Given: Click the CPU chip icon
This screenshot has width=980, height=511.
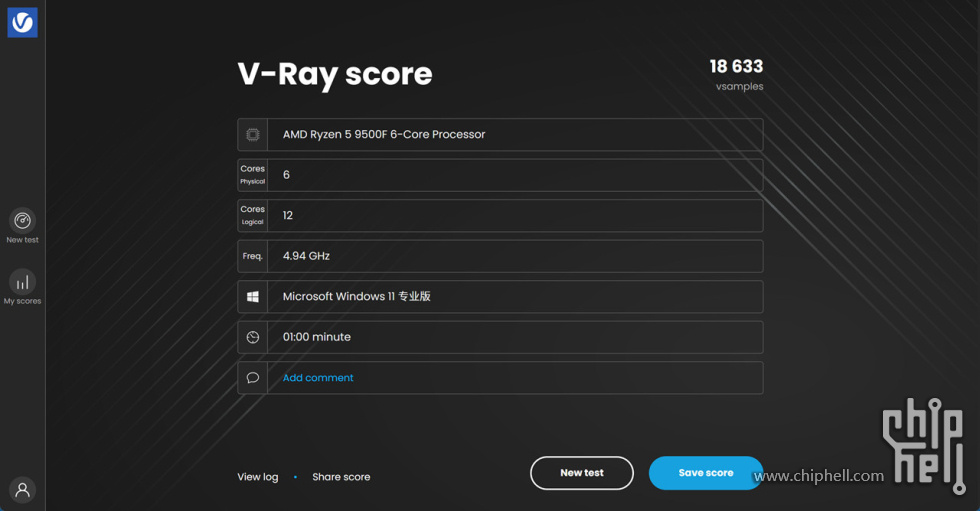Looking at the screenshot, I should 252,134.
